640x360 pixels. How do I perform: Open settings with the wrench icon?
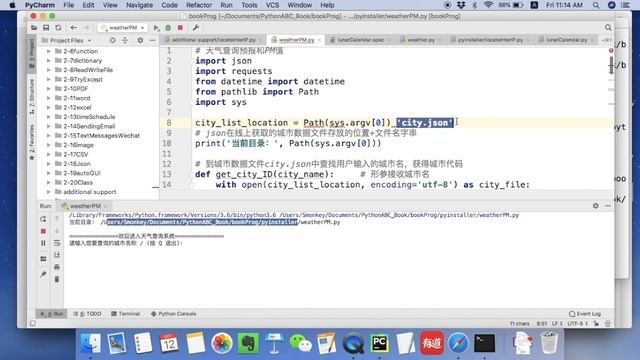coord(196,28)
